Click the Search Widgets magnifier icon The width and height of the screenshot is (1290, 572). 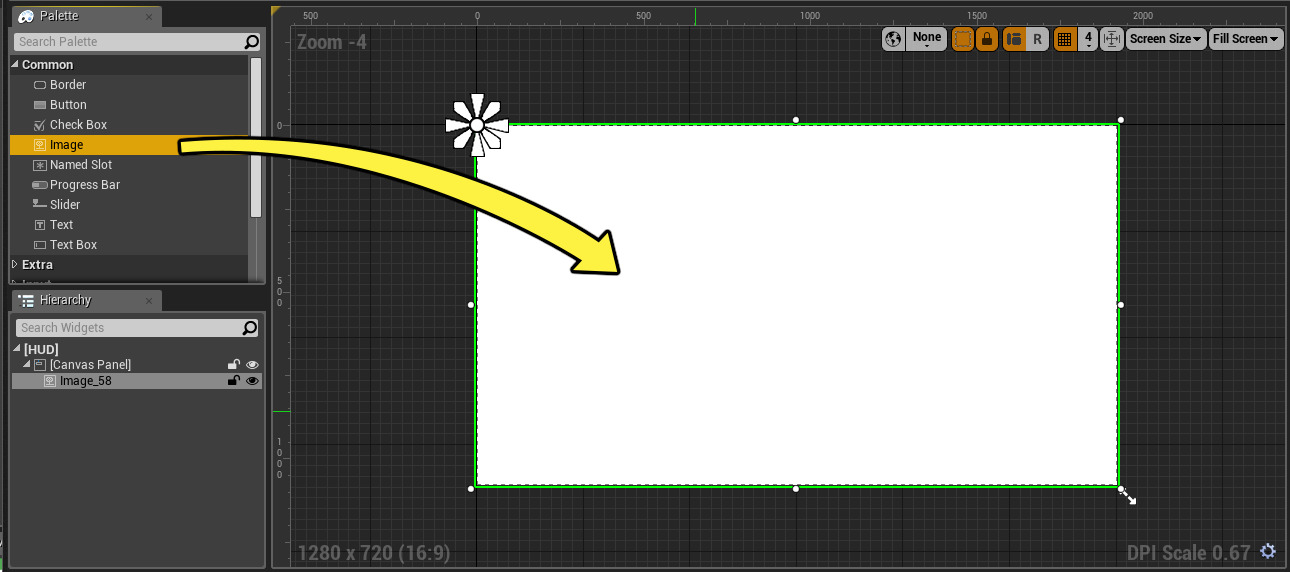(251, 328)
